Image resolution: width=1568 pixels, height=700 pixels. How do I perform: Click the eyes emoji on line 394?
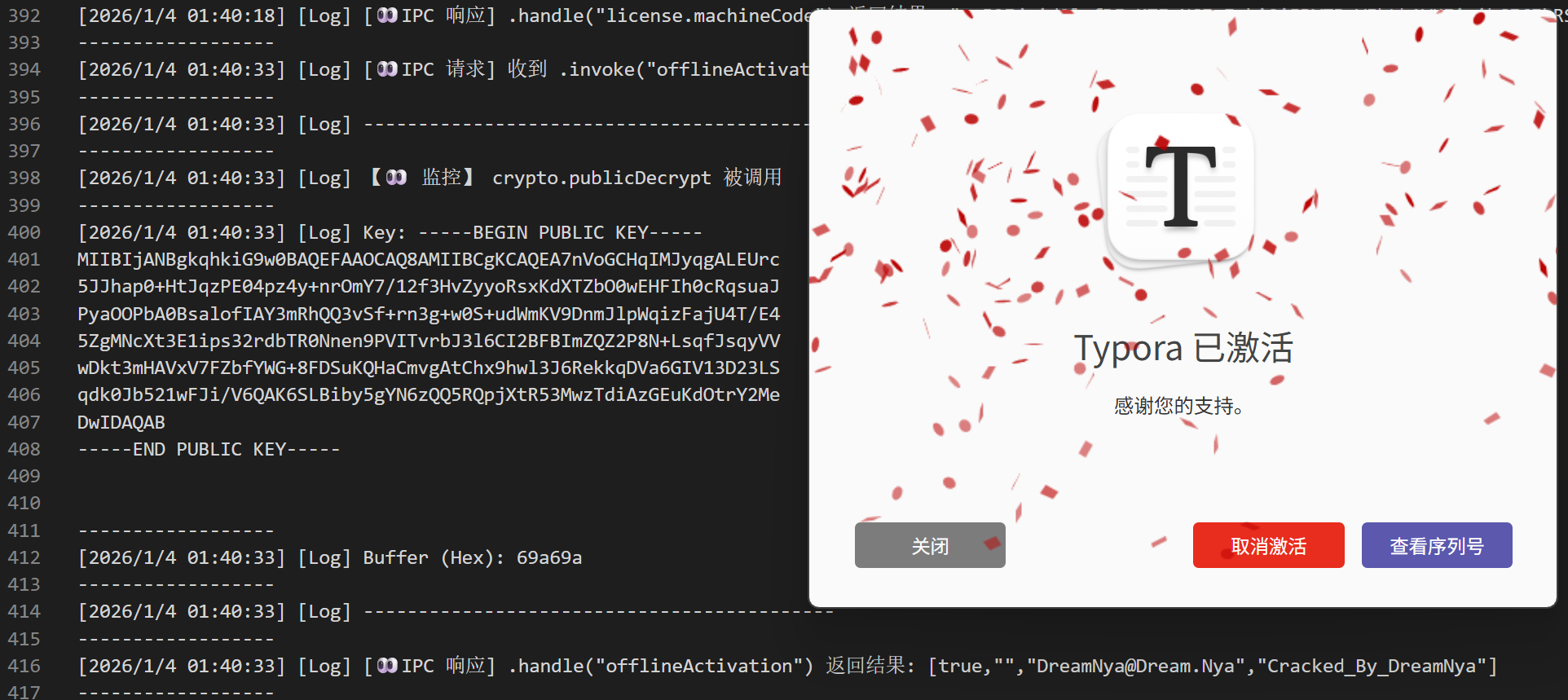(x=388, y=69)
